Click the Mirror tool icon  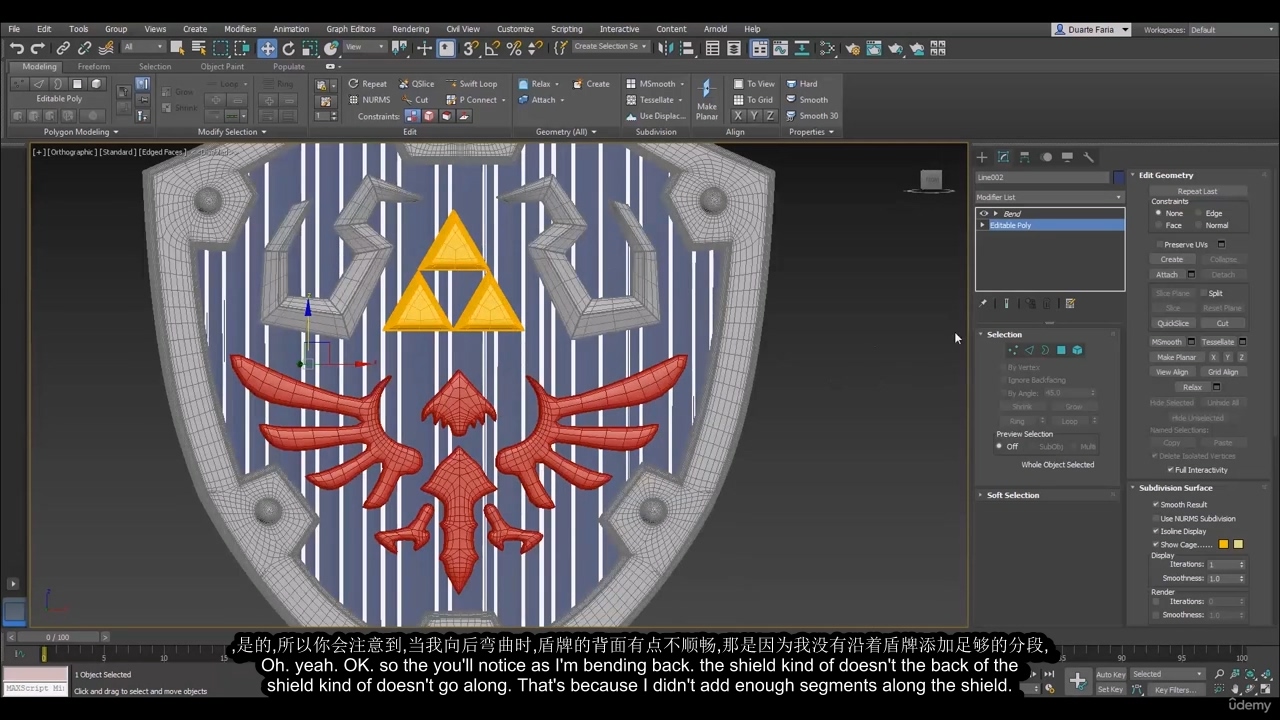point(668,48)
